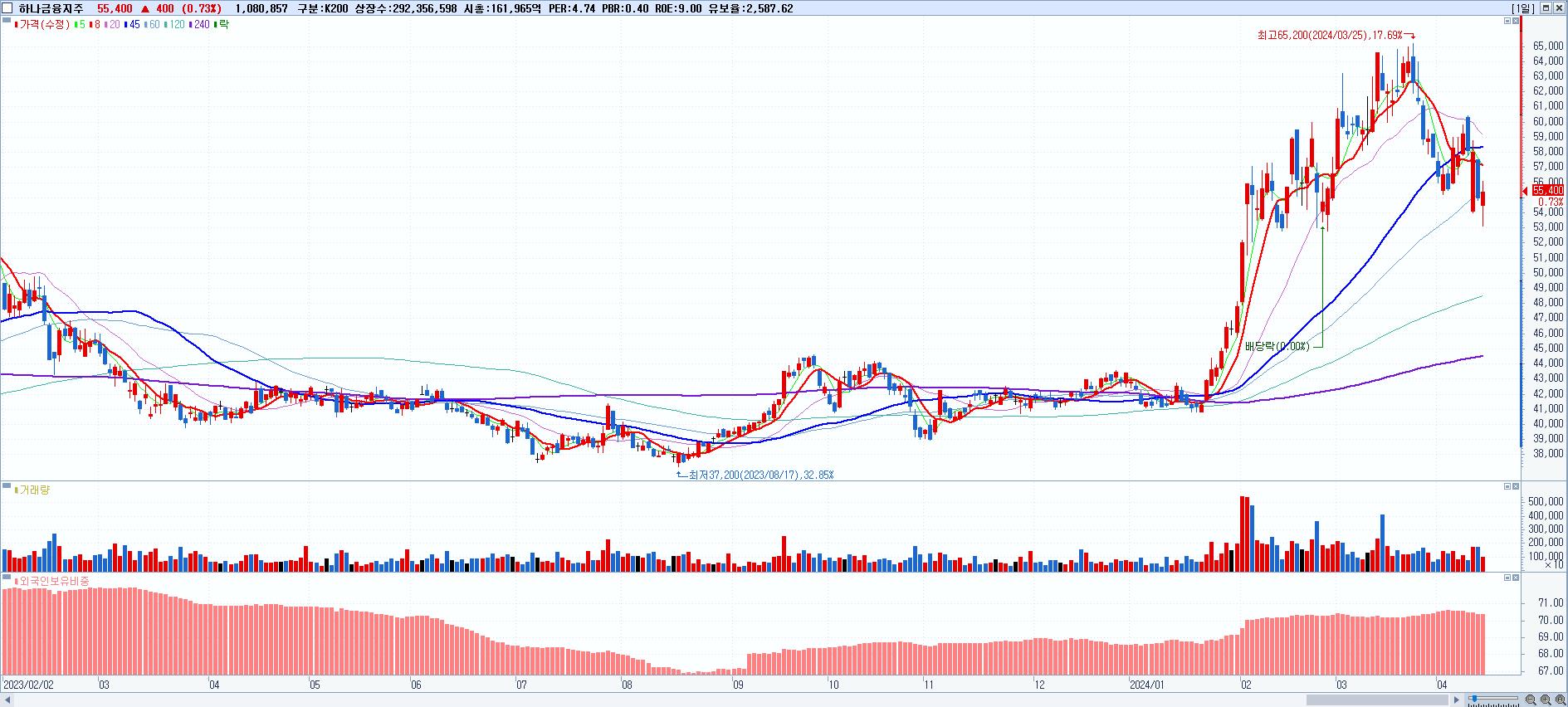
Task: Click the 38,000 price axis label
Action: 1548,453
